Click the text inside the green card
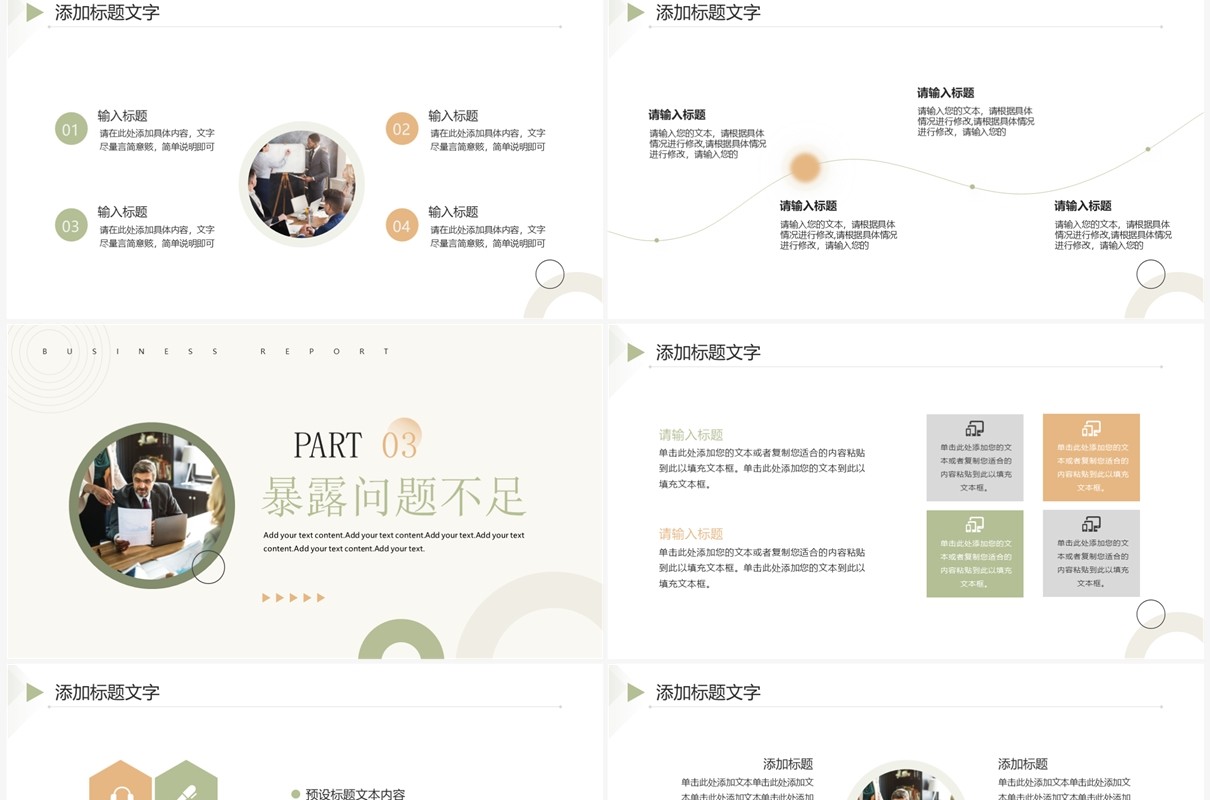The width and height of the screenshot is (1210, 800). click(x=975, y=563)
